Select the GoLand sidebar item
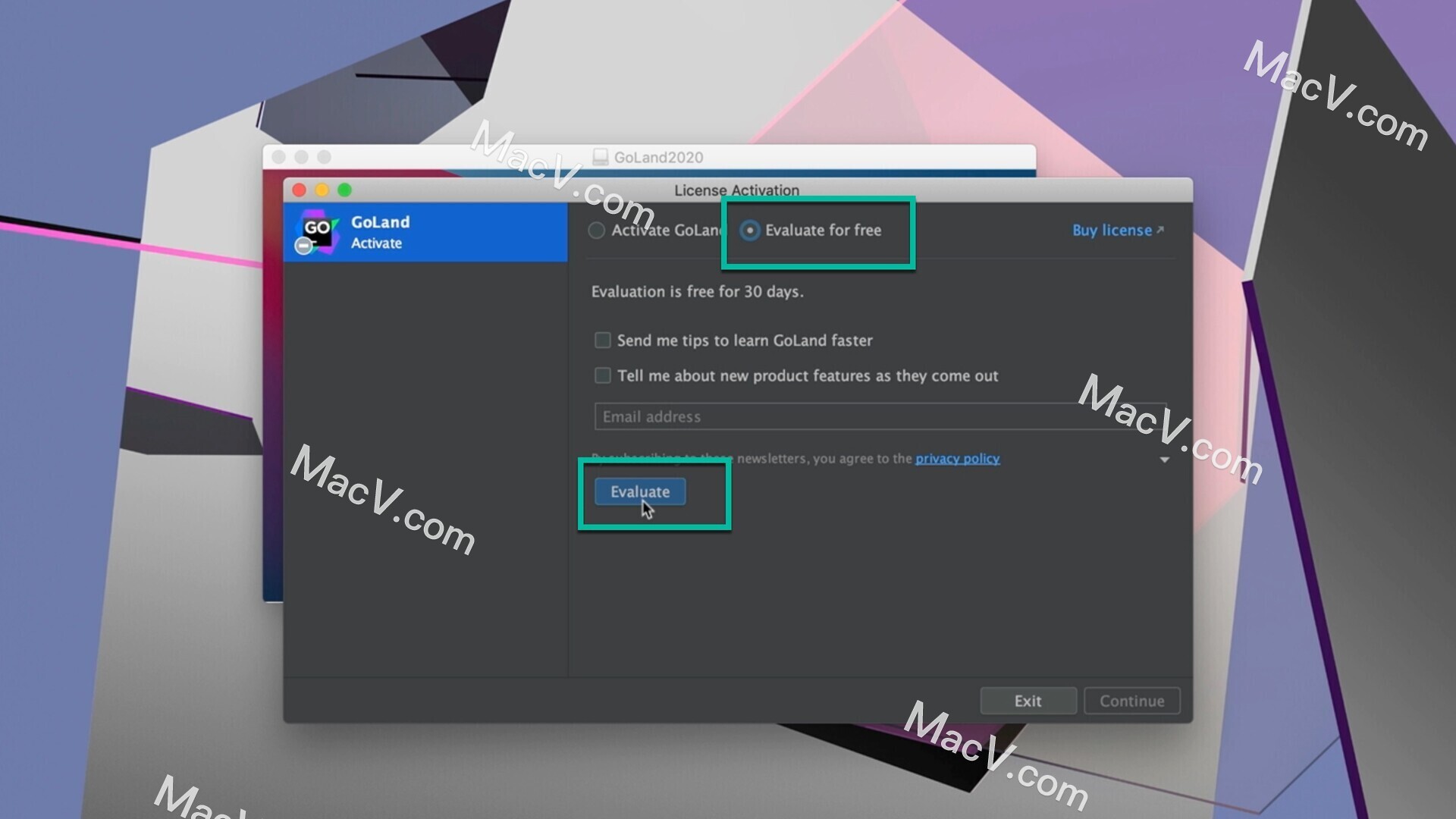The width and height of the screenshot is (1456, 819). pyautogui.click(x=428, y=232)
